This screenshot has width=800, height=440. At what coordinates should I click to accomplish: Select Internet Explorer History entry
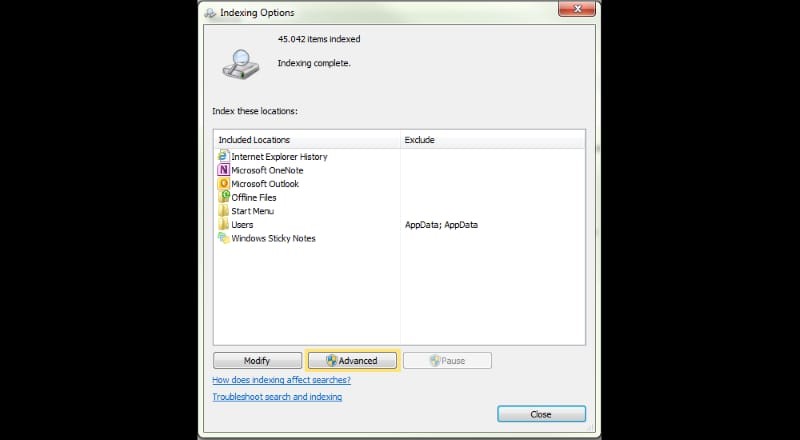[279, 157]
